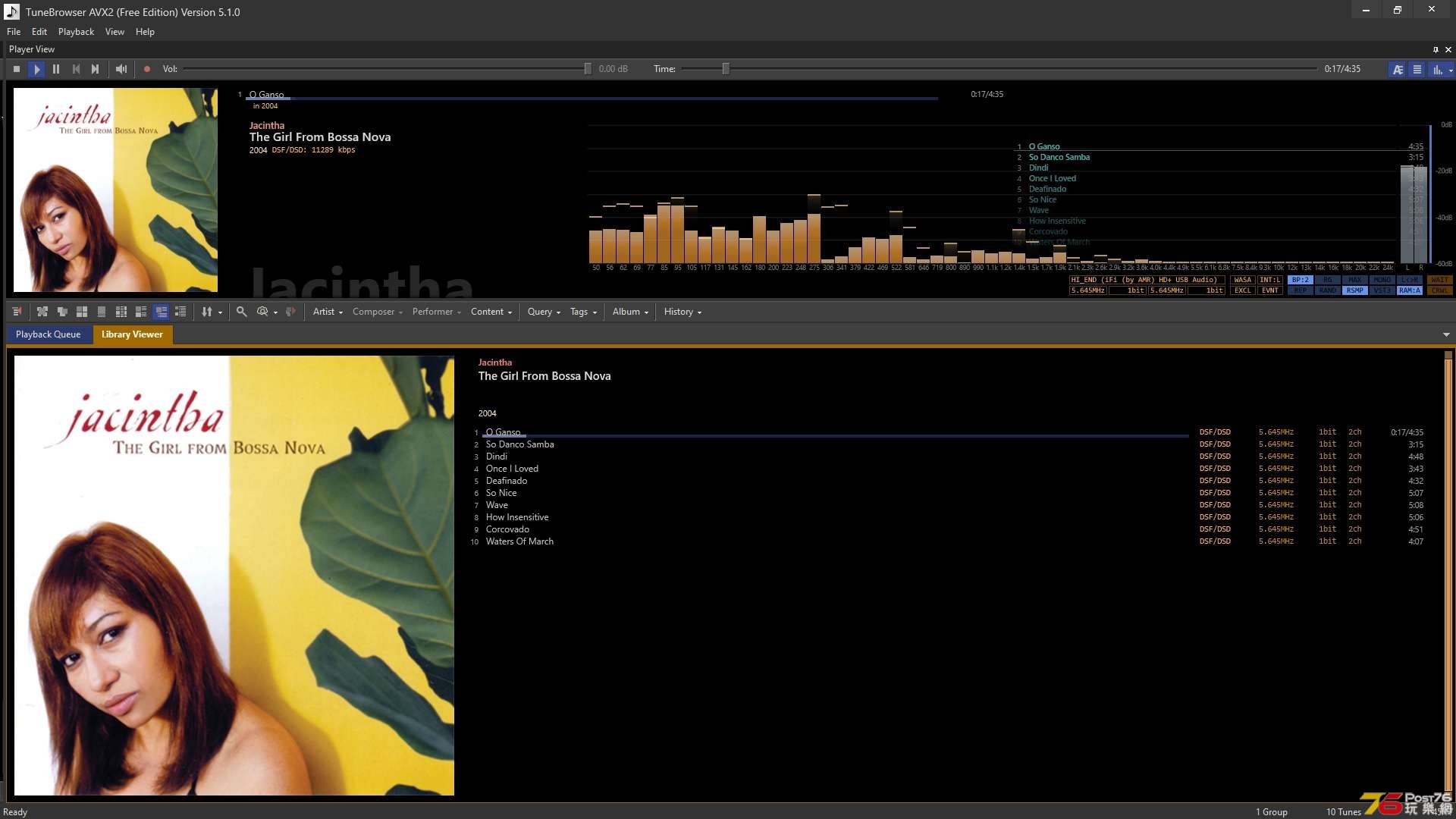Select the highlighted album detail view icon
The width and height of the screenshot is (1456, 819).
pos(161,312)
